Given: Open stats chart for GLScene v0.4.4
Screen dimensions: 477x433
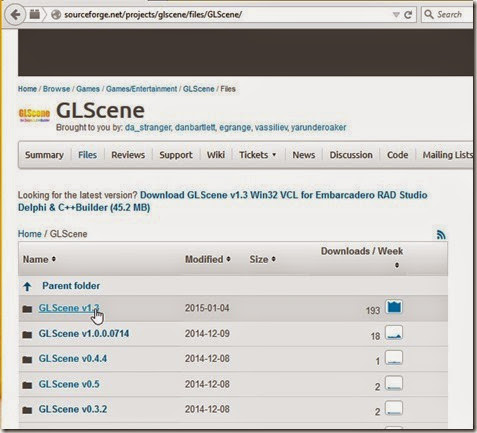Looking at the screenshot, I should [394, 358].
